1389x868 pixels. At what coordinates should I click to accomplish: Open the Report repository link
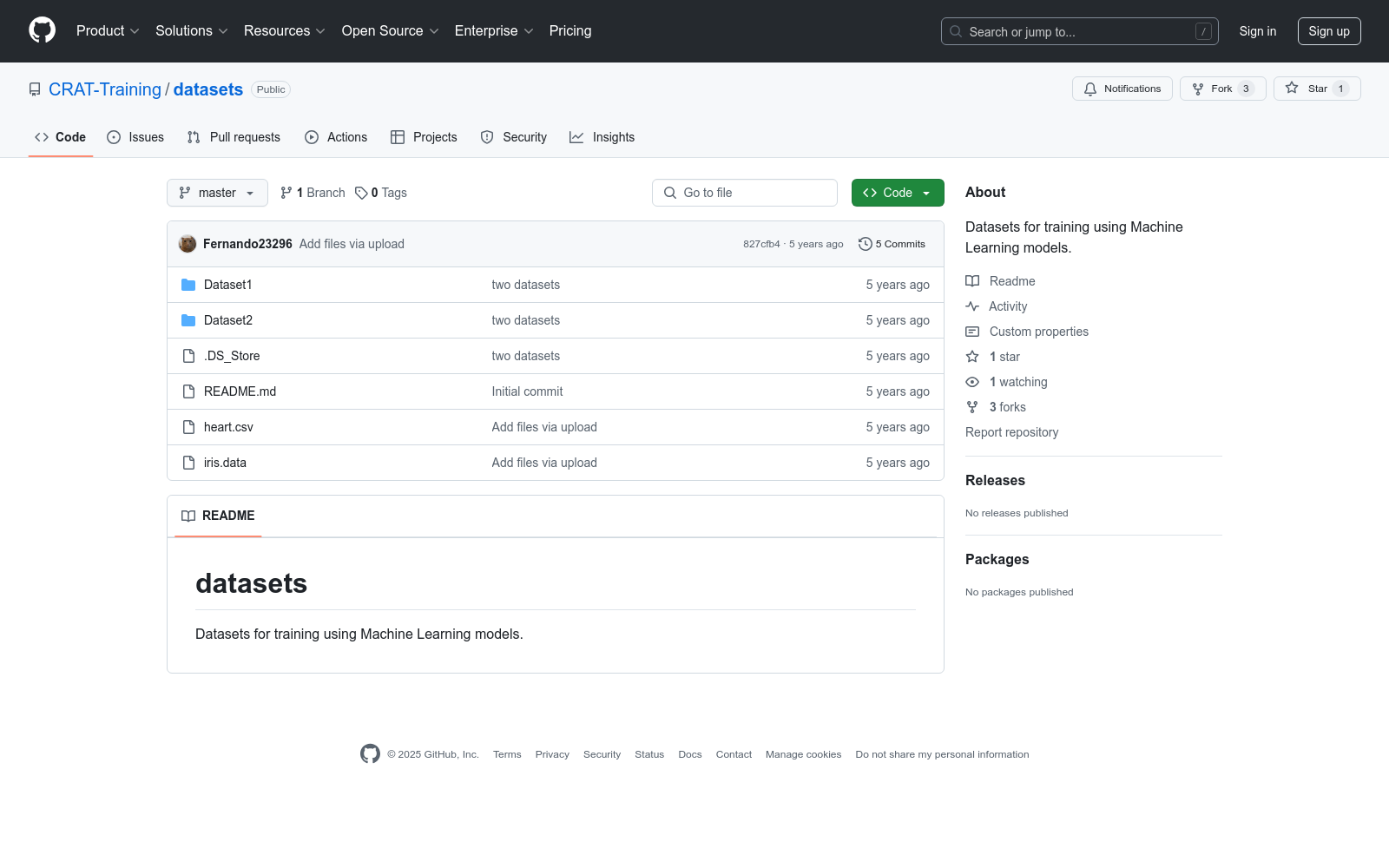[x=1011, y=432]
